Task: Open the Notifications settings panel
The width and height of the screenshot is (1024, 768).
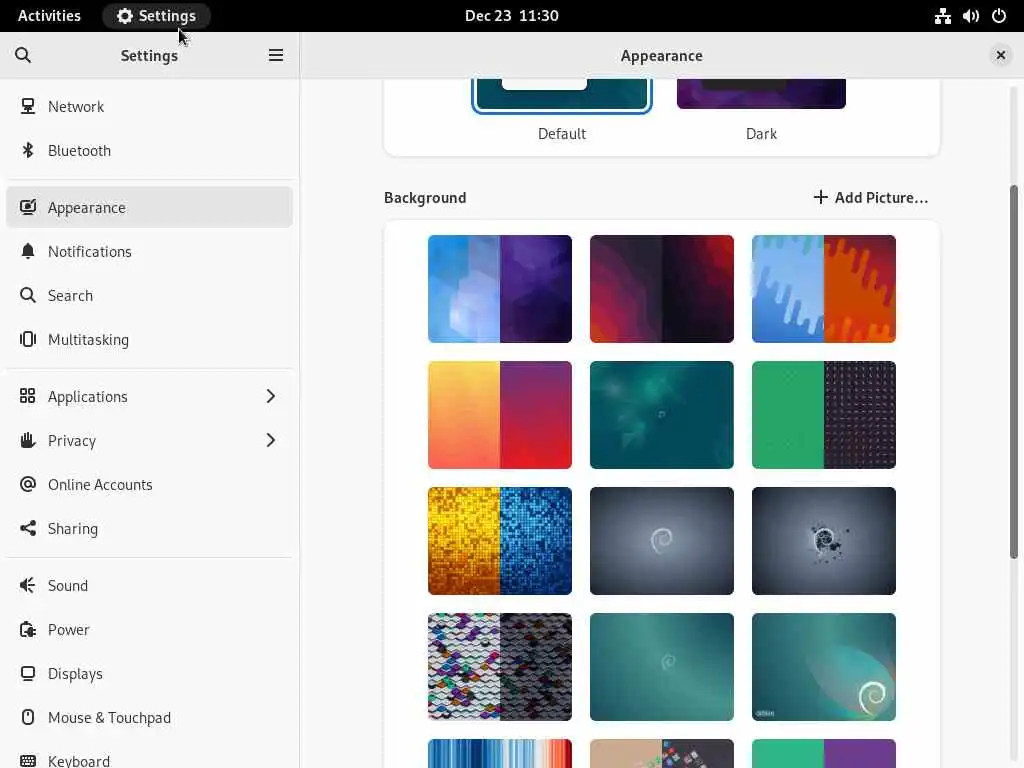Action: (x=150, y=251)
